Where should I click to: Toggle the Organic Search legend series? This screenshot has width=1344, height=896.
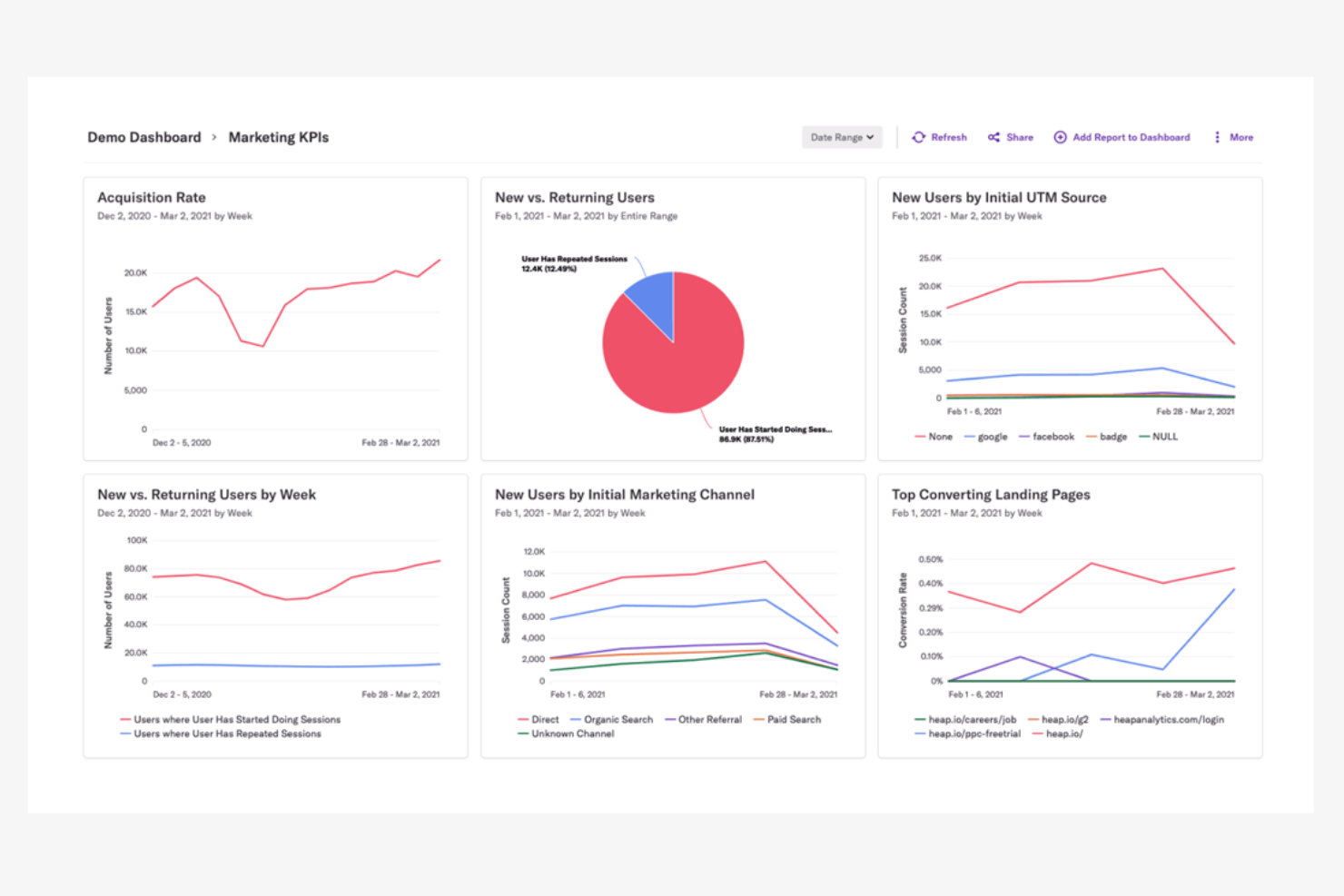click(x=611, y=719)
